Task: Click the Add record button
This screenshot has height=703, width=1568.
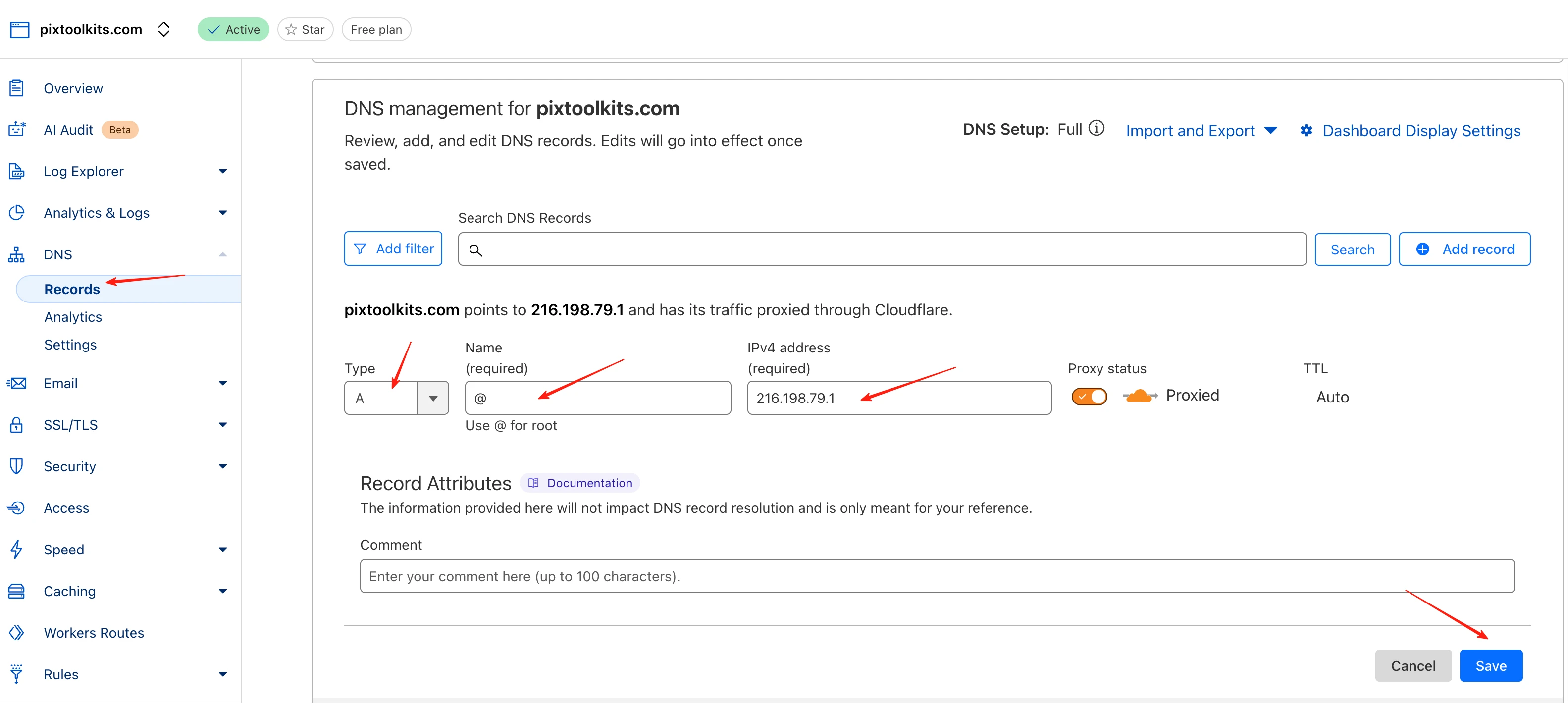Action: point(1464,249)
